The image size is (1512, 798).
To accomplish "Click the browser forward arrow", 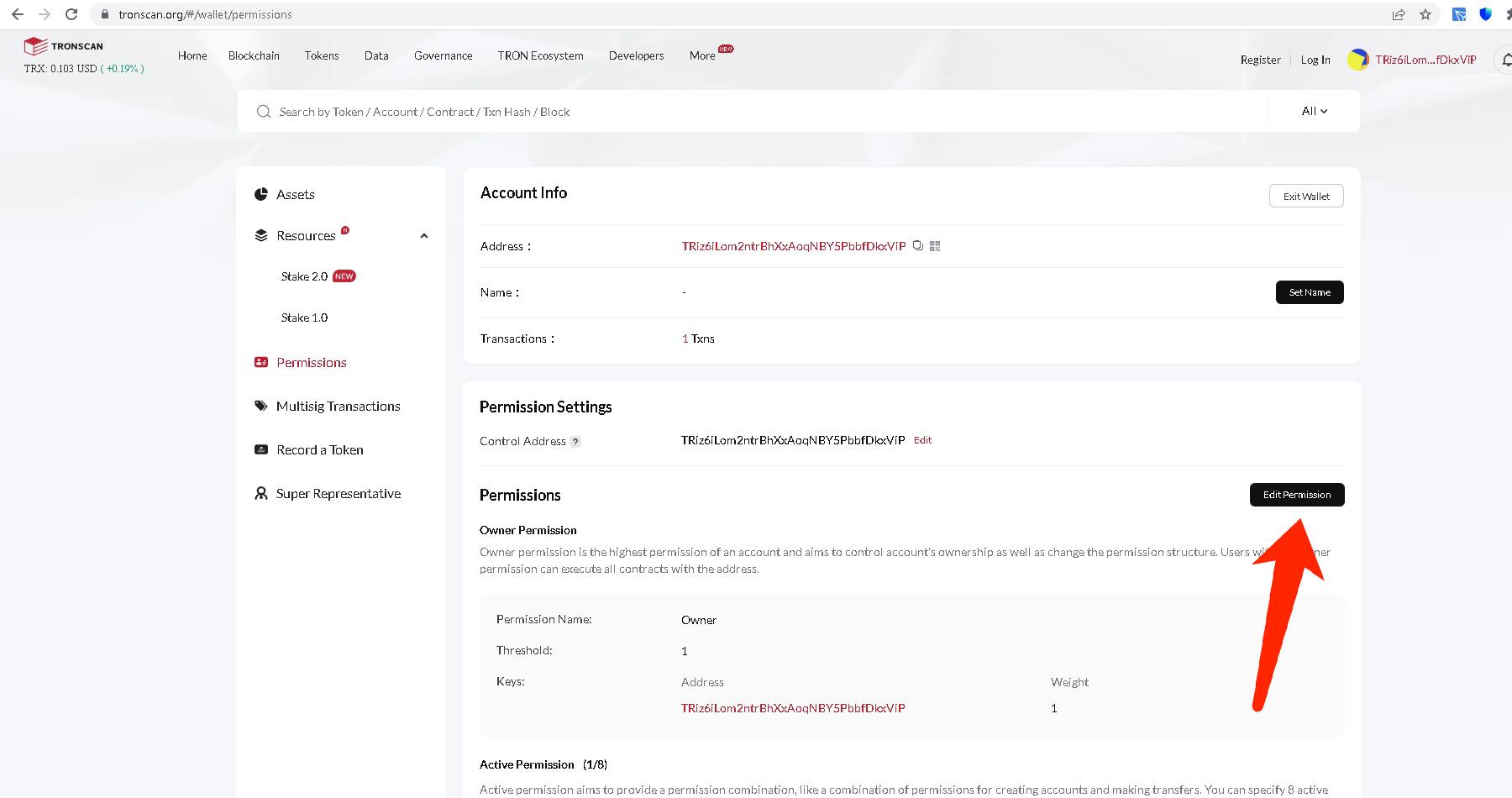I will pyautogui.click(x=45, y=14).
